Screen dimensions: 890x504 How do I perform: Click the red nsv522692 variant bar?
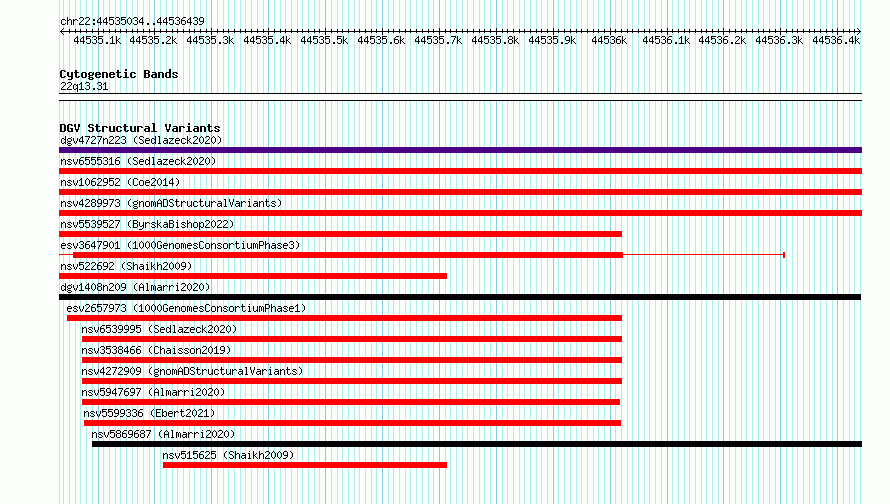(x=253, y=276)
